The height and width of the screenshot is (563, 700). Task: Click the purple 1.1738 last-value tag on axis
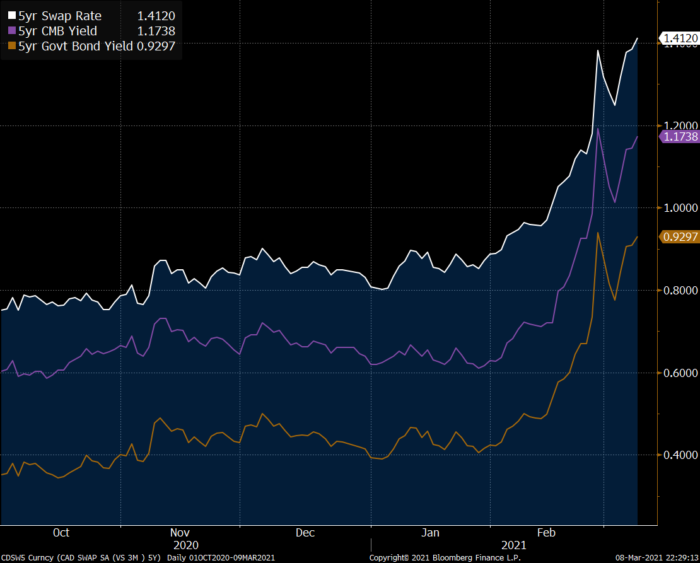(674, 136)
